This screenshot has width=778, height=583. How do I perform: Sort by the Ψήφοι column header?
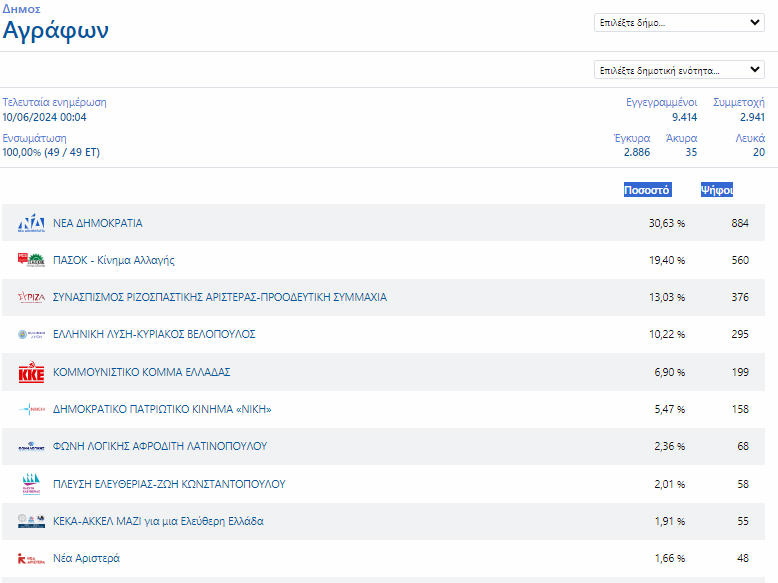point(716,190)
